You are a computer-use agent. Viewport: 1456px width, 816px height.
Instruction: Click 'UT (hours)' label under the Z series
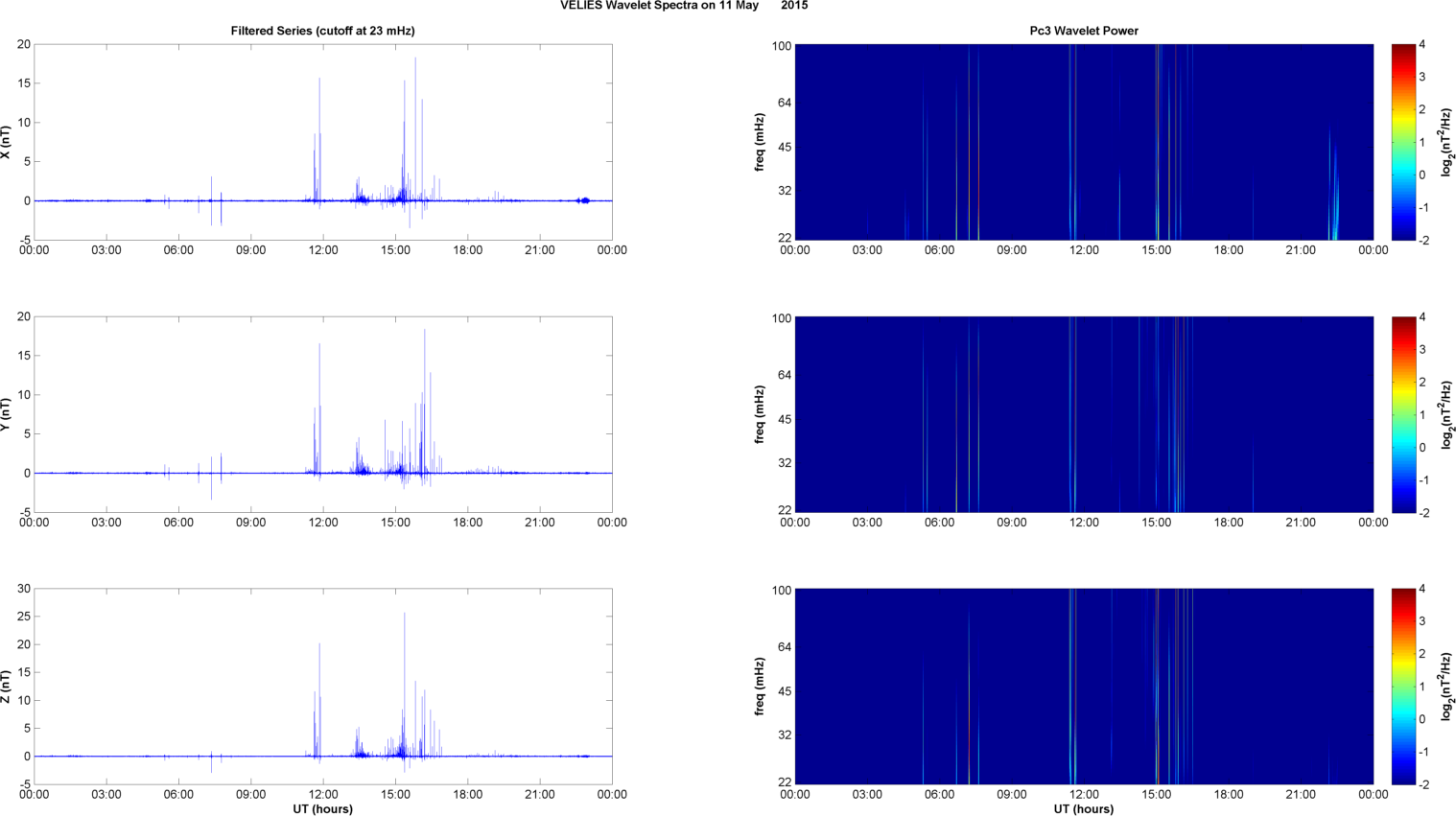pyautogui.click(x=322, y=809)
